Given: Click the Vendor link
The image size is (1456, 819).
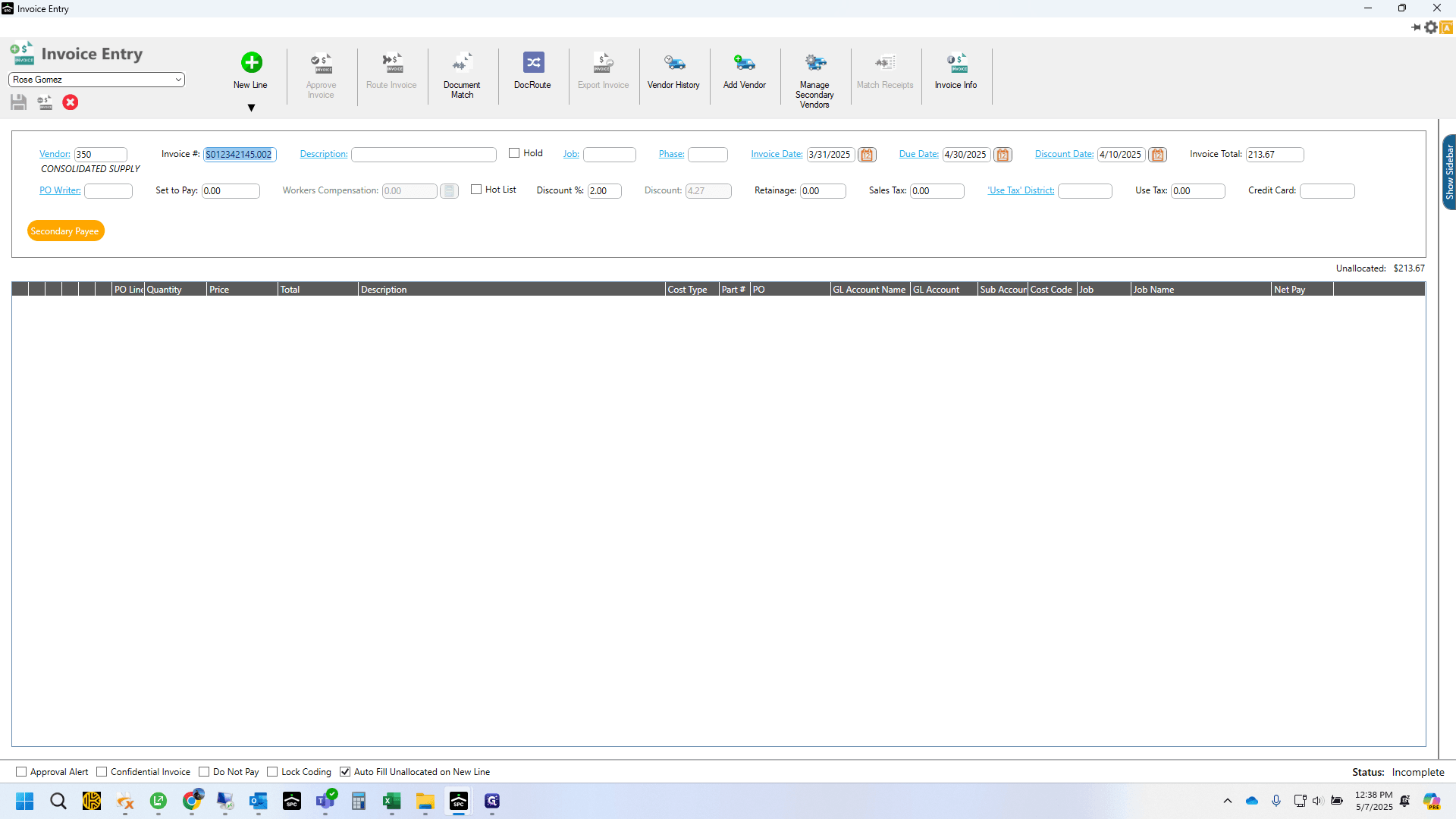Looking at the screenshot, I should click(55, 154).
